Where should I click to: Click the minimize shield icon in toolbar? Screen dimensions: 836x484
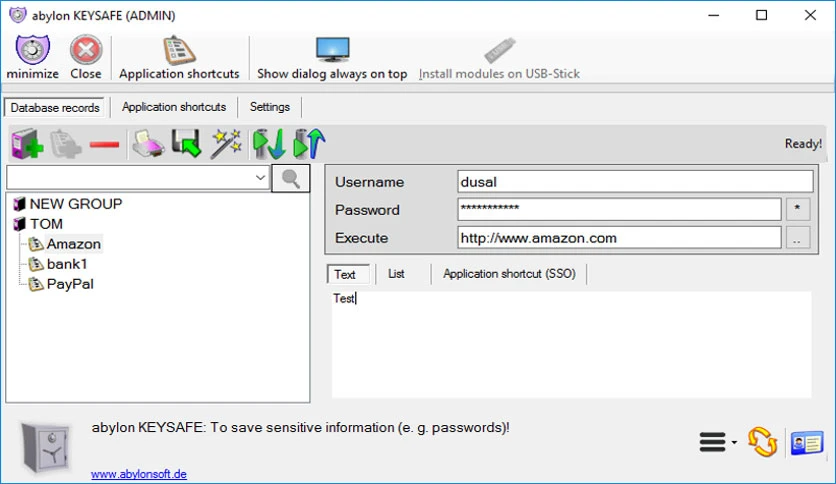click(x=33, y=50)
